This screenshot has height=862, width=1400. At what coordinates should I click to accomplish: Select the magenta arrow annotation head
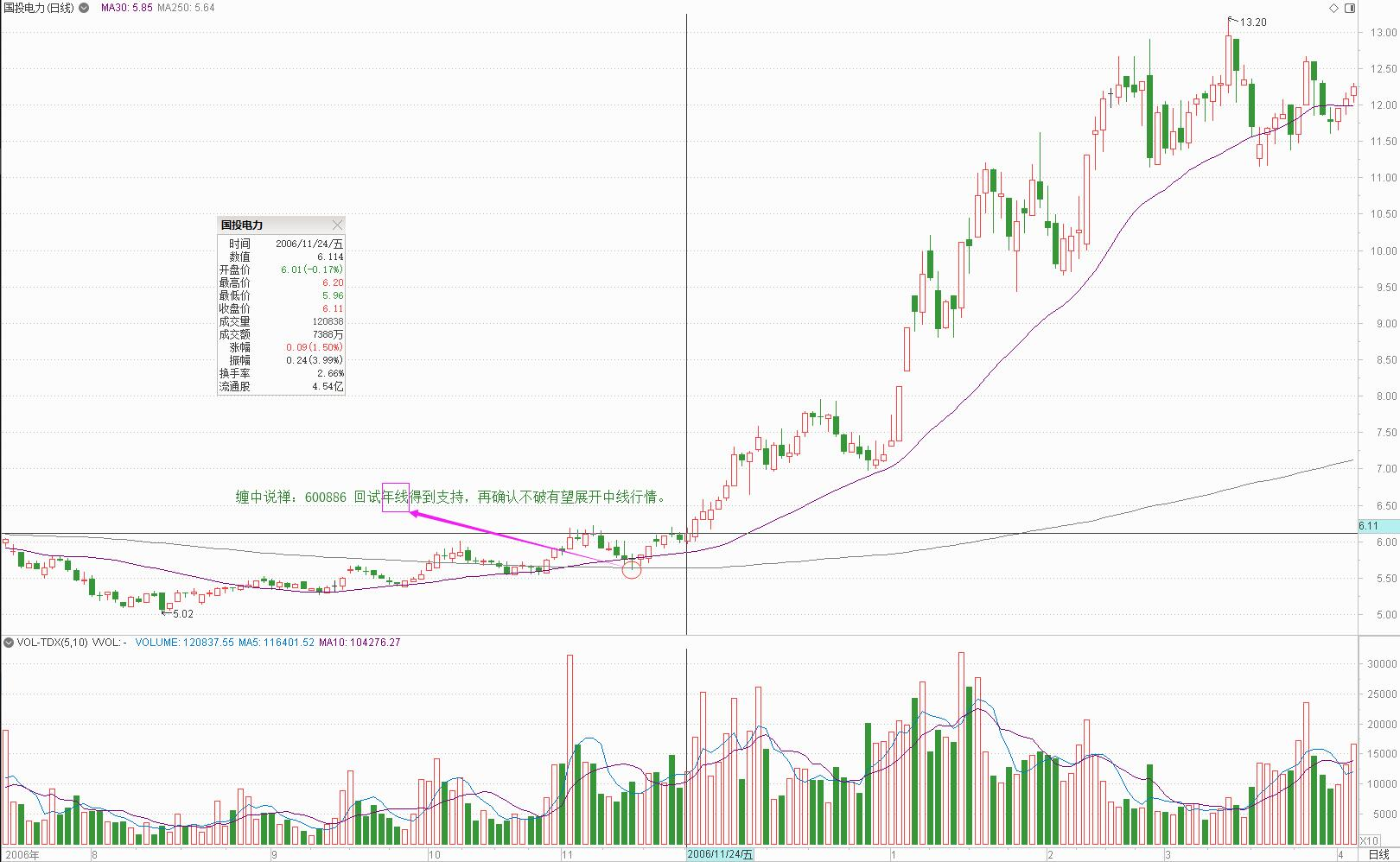415,514
